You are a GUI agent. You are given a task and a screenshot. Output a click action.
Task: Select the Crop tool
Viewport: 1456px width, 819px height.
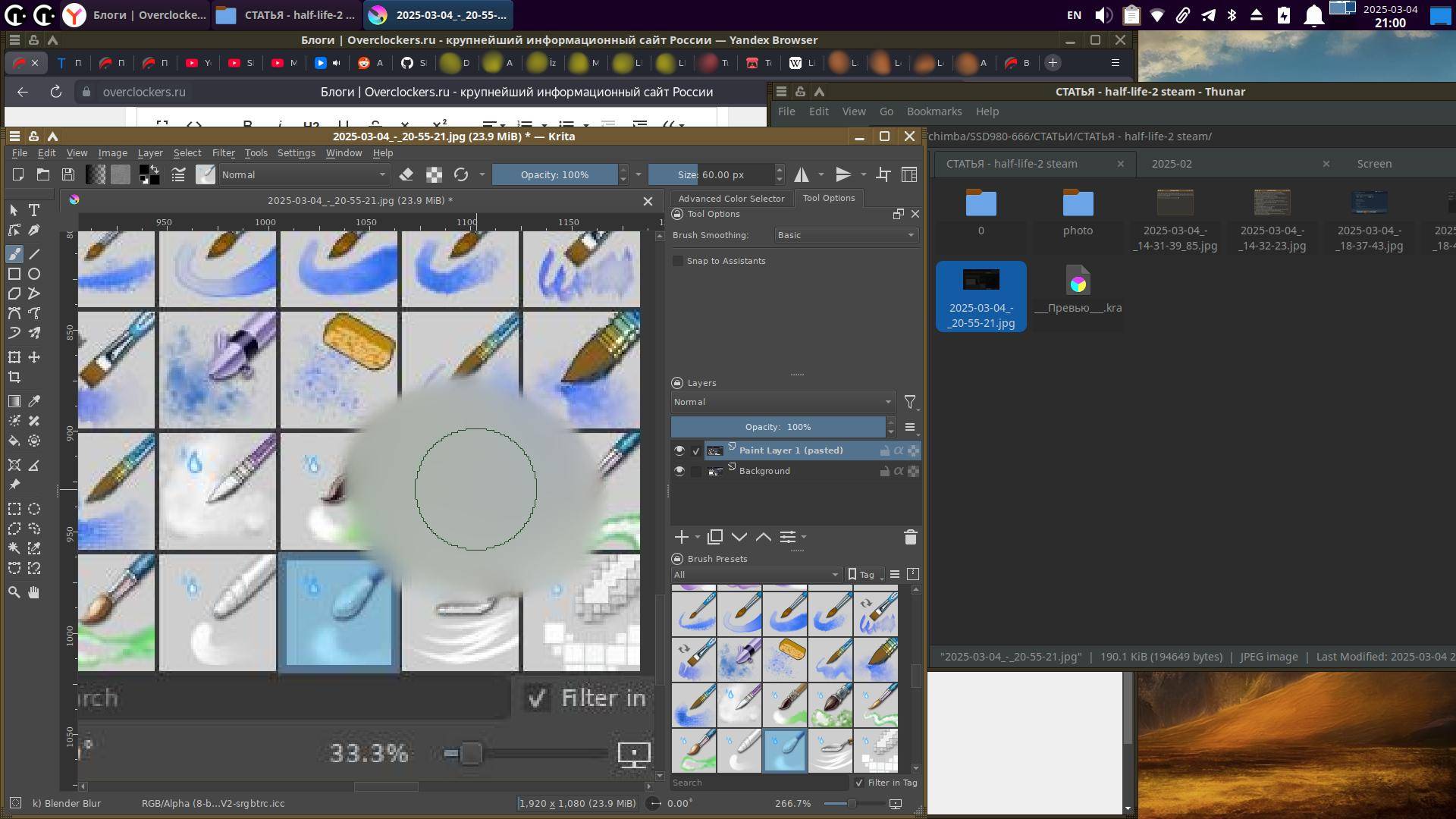pyautogui.click(x=14, y=377)
